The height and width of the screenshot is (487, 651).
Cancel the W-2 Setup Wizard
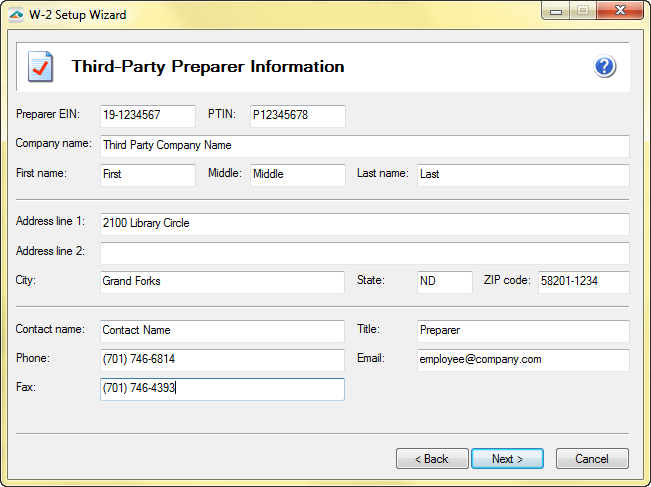point(591,459)
